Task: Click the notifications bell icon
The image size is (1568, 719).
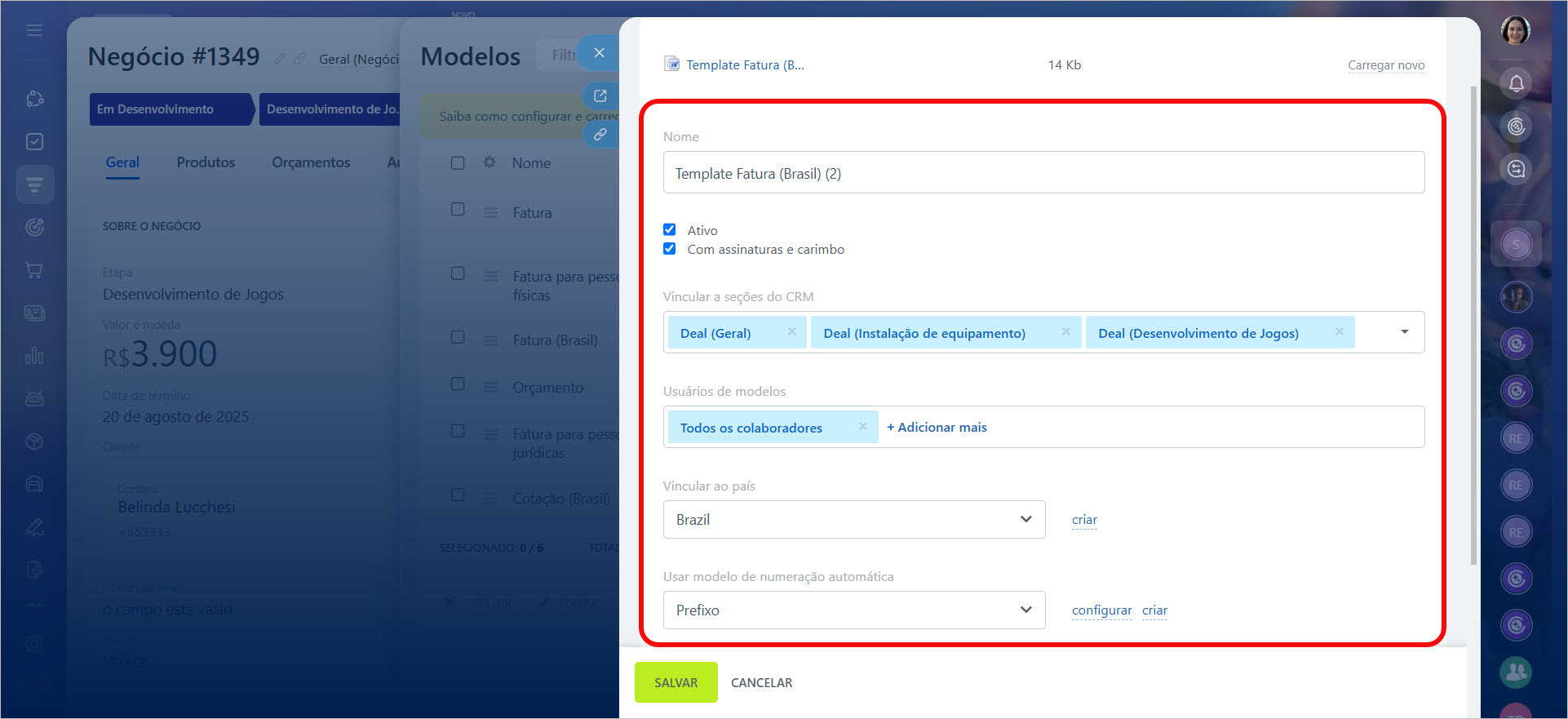Action: [1516, 84]
